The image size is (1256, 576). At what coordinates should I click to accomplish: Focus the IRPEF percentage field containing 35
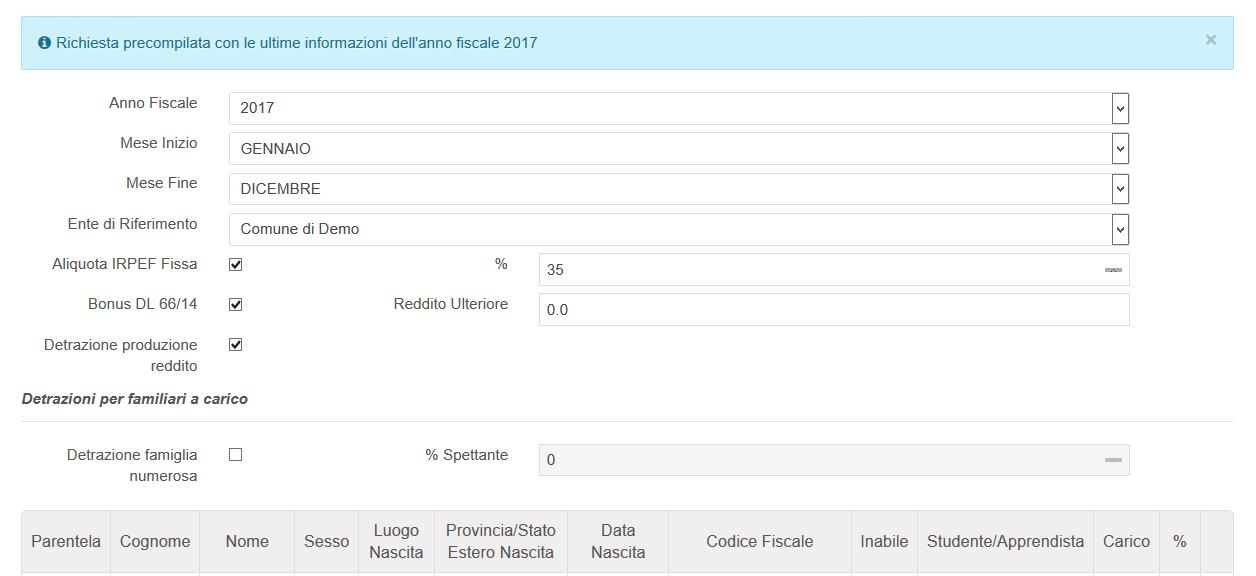click(x=820, y=270)
